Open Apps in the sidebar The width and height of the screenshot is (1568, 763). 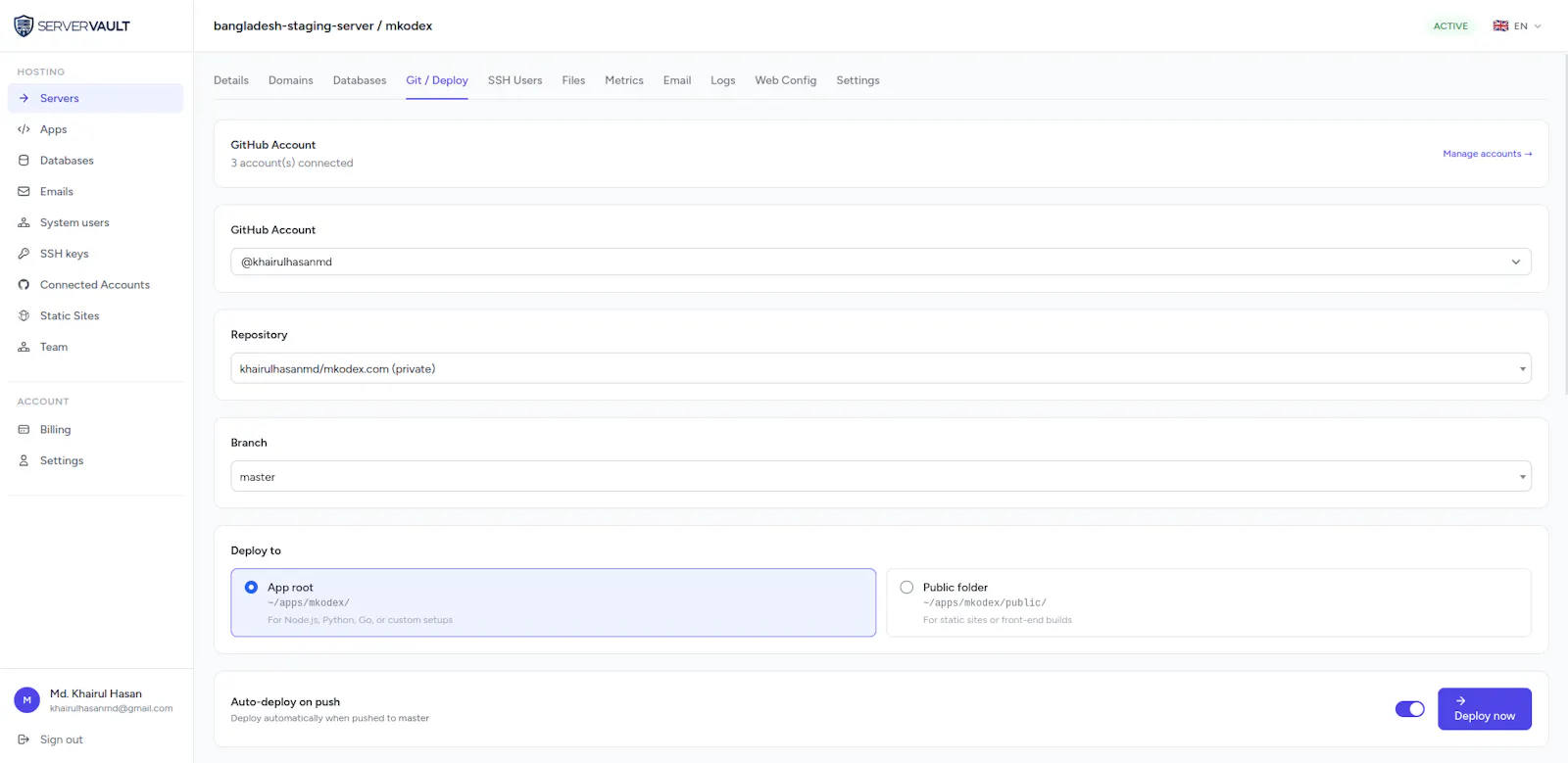click(x=95, y=129)
